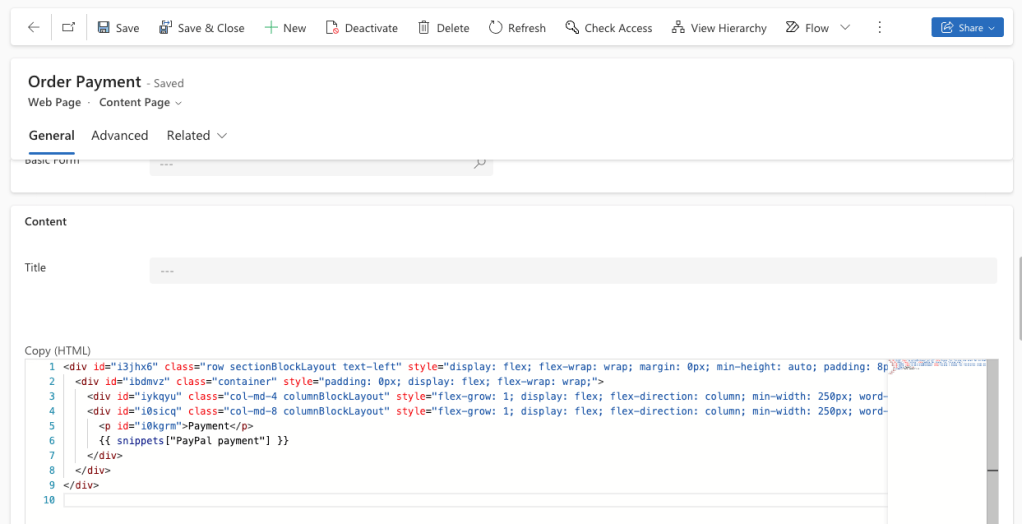Click the Delete trash icon
Image resolution: width=1022 pixels, height=524 pixels.
pos(424,28)
